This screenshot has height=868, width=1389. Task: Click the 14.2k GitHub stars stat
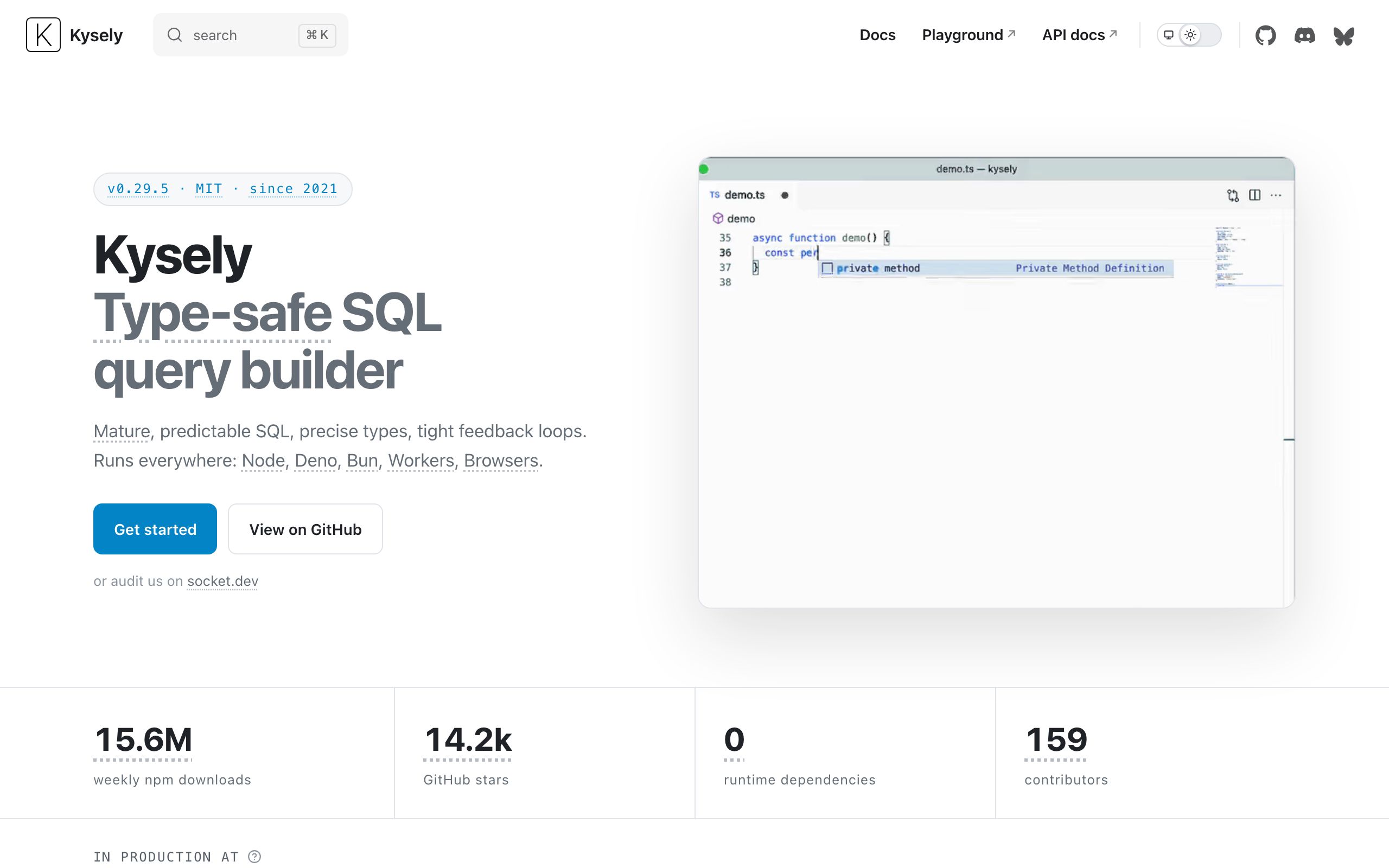(467, 740)
